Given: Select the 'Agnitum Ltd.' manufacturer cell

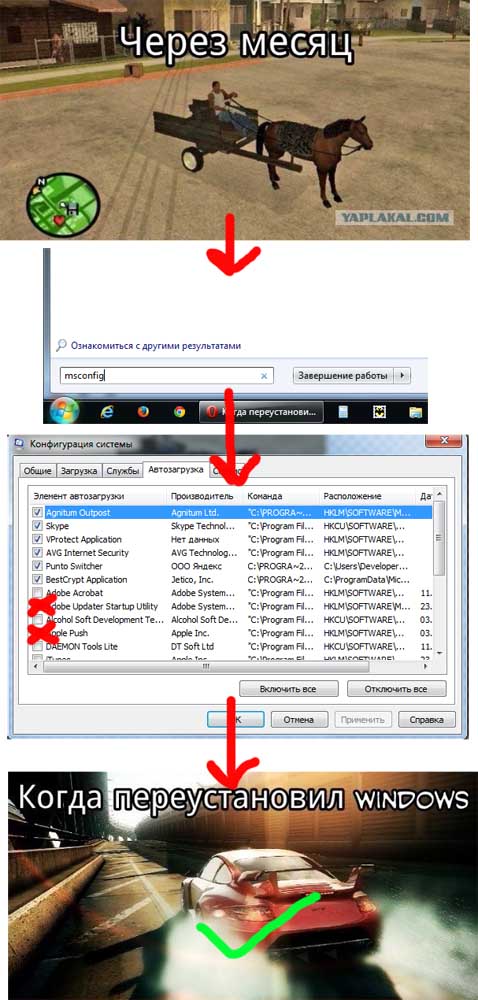Looking at the screenshot, I should coord(195,513).
